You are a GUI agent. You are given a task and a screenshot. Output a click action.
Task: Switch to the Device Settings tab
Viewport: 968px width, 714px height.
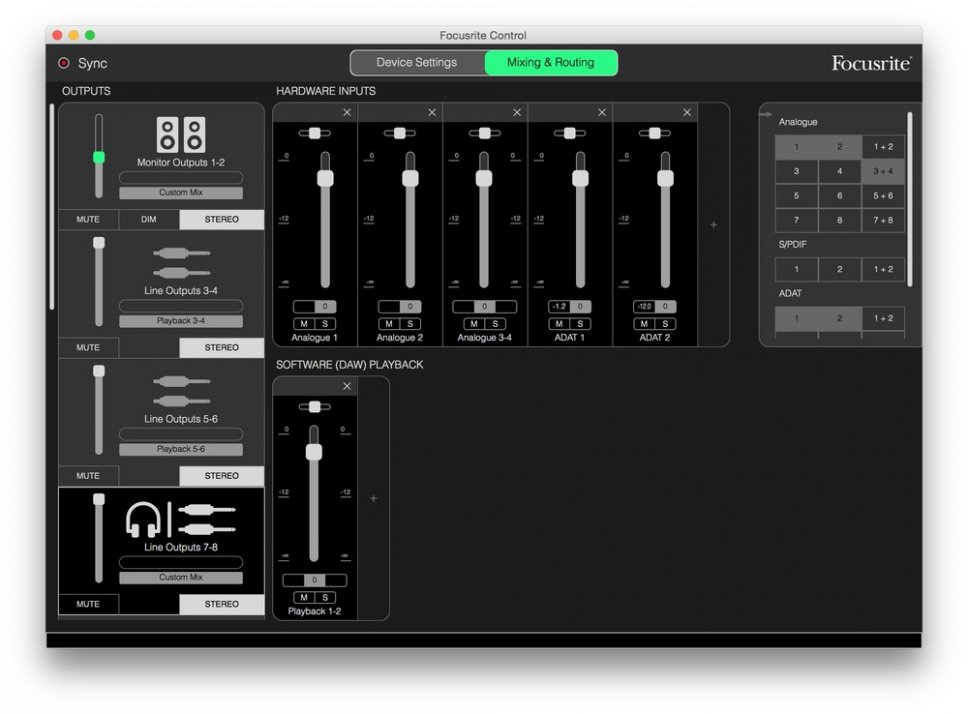pos(417,63)
